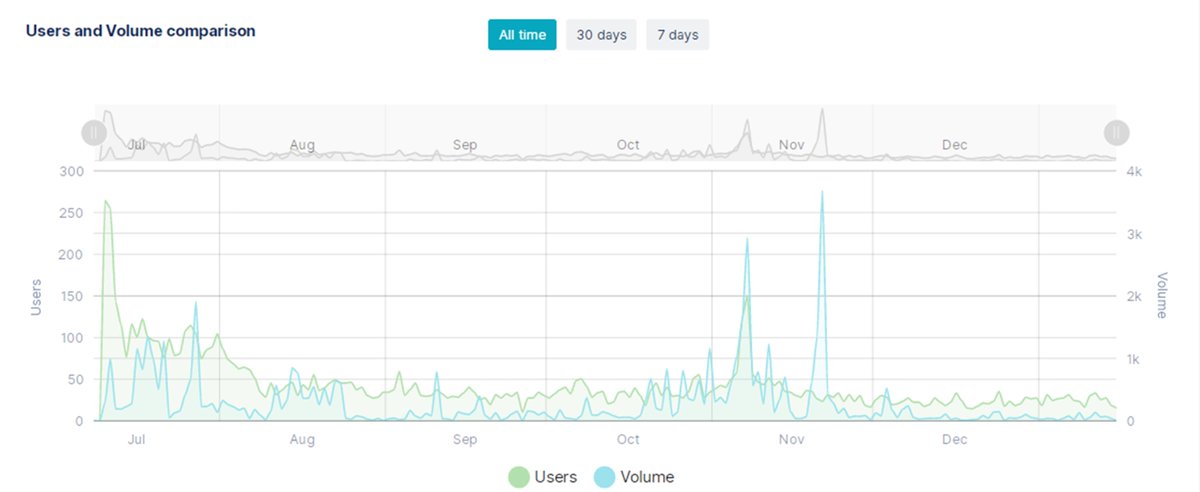
Task: Click the blue Volume legend circle
Action: coord(604,477)
